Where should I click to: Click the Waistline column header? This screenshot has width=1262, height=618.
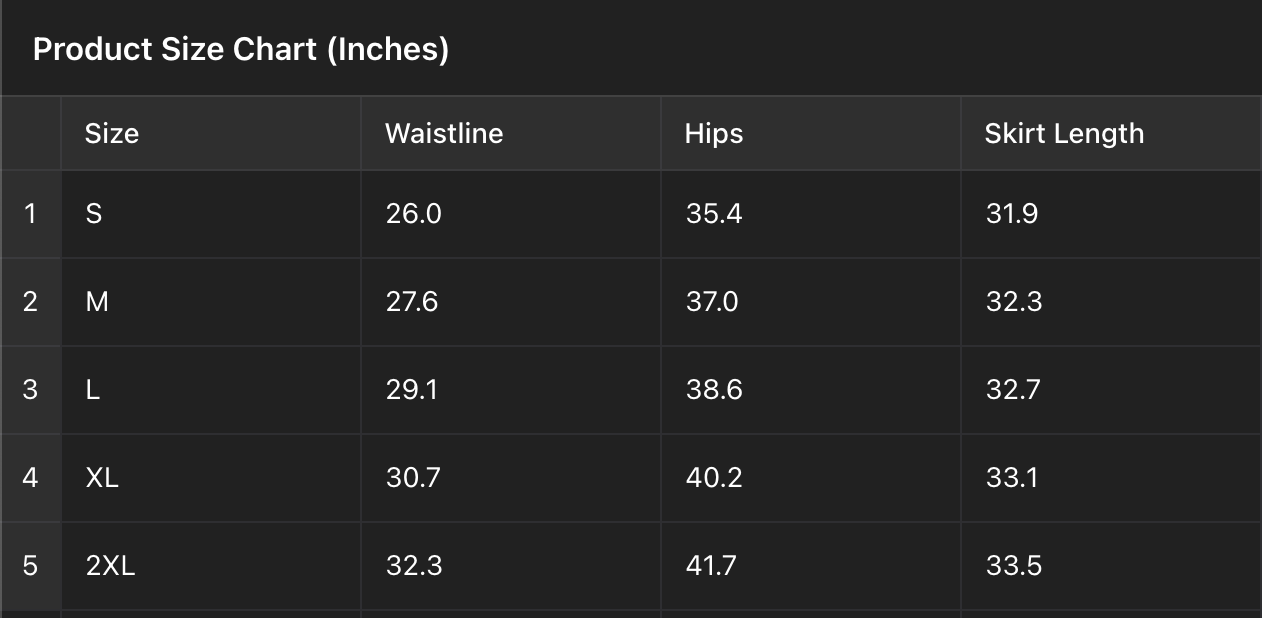pos(444,134)
